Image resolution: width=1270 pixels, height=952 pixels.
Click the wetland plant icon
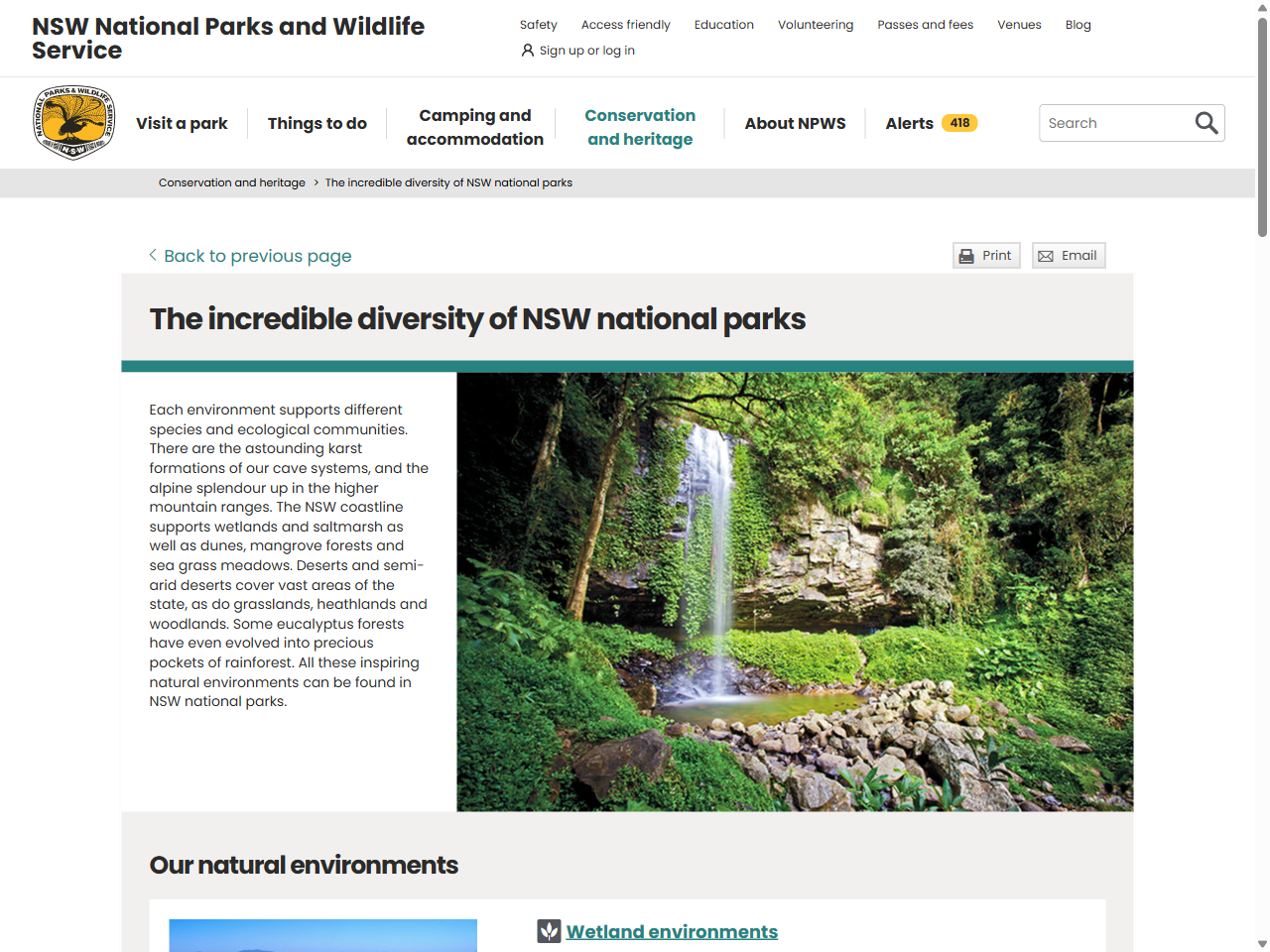[x=549, y=931]
